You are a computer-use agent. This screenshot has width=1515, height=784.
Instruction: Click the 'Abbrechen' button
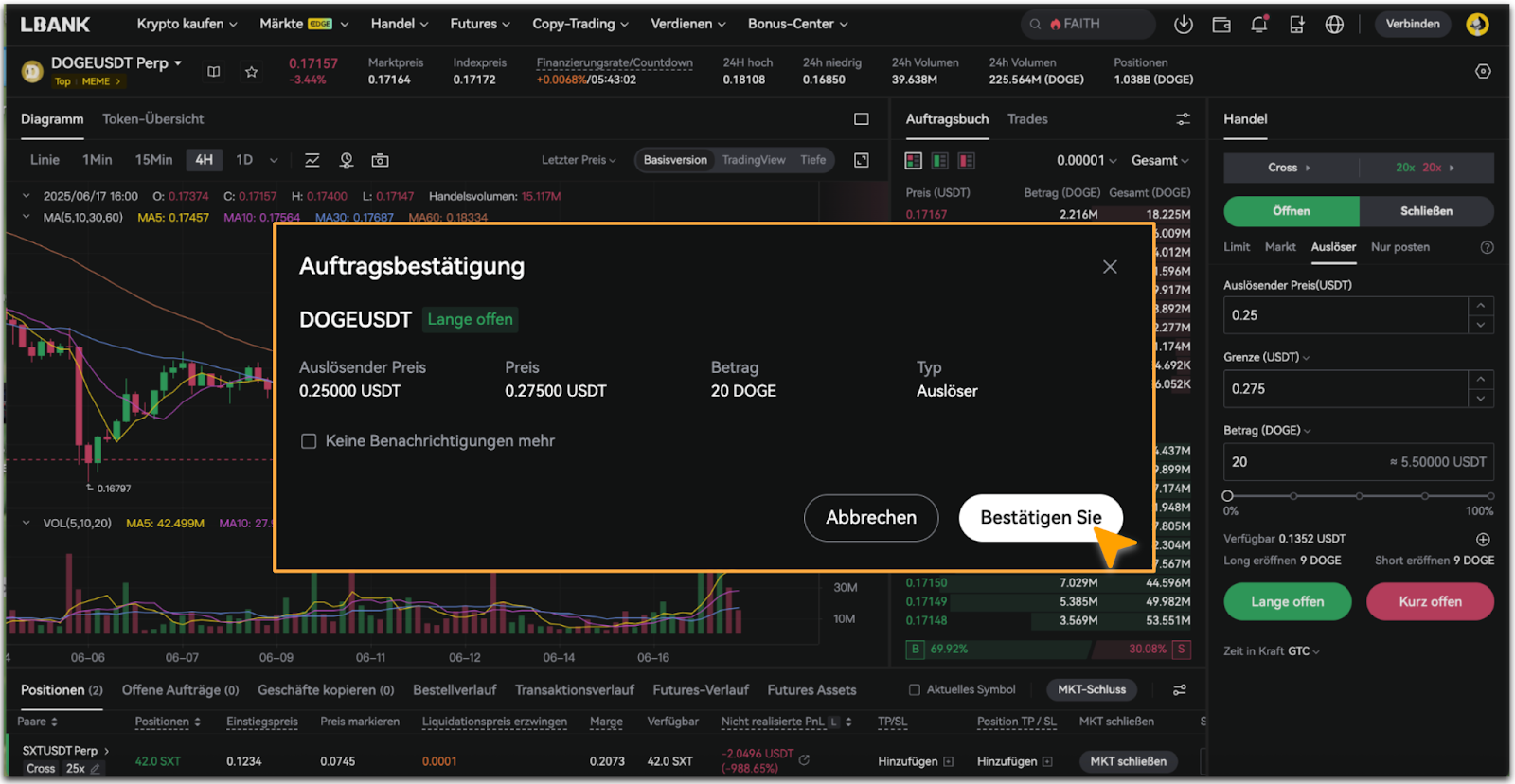point(870,518)
